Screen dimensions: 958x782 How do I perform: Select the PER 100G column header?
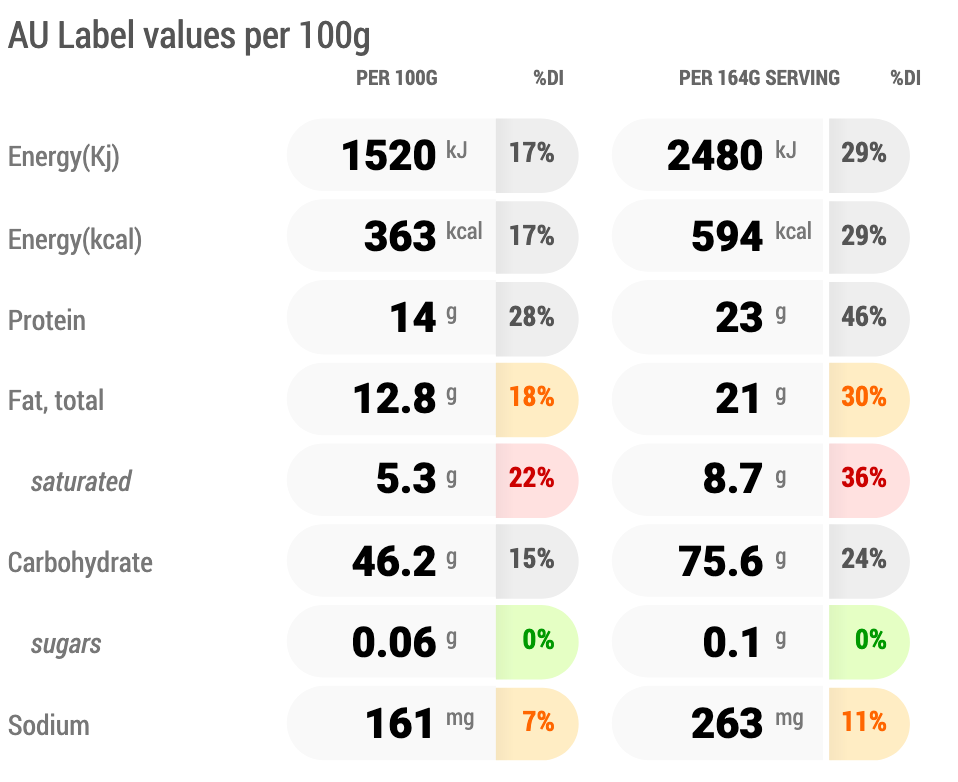(396, 78)
